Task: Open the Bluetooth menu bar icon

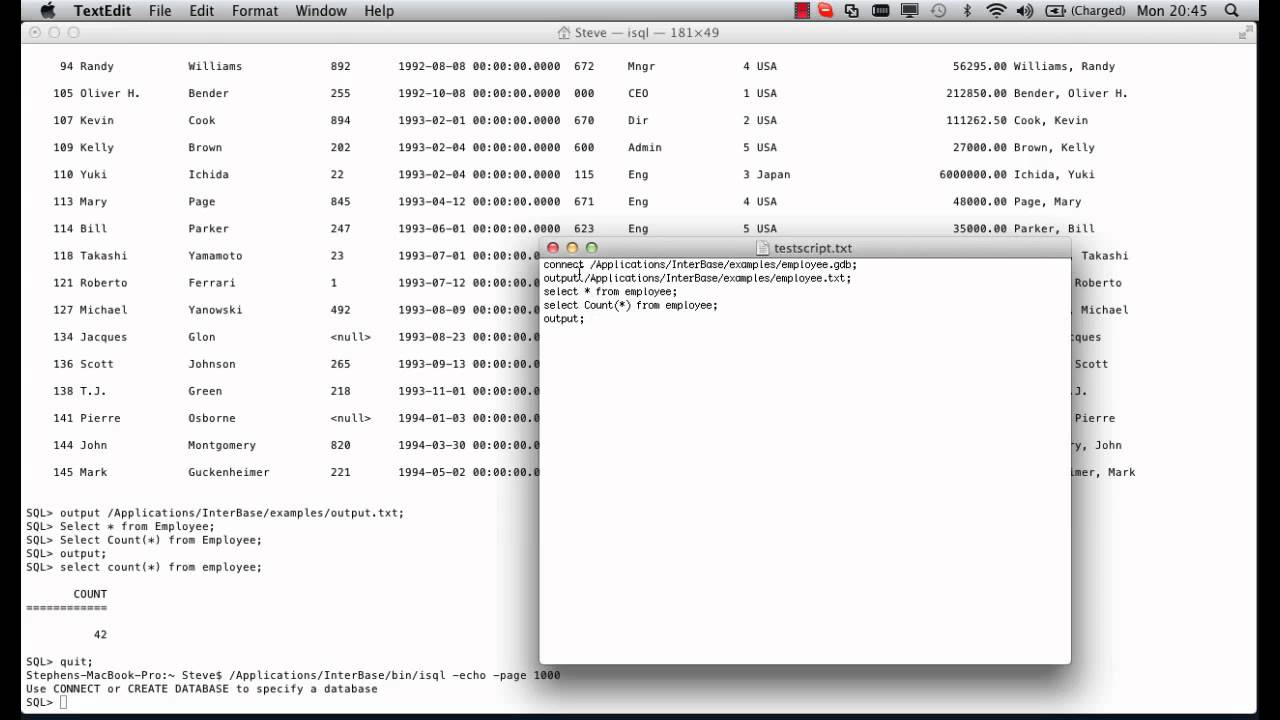Action: point(967,11)
